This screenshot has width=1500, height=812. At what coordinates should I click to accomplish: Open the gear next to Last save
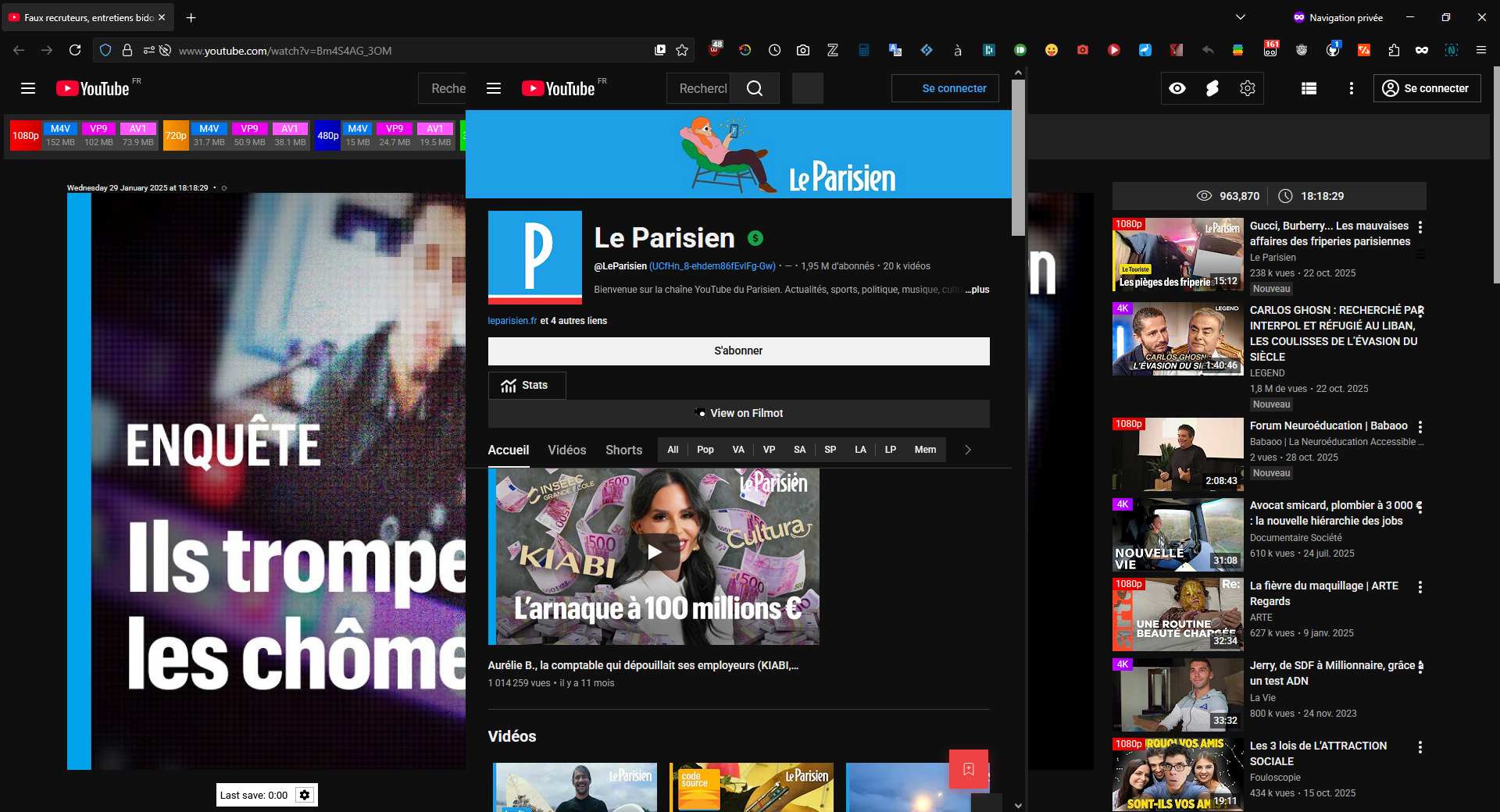[x=304, y=795]
